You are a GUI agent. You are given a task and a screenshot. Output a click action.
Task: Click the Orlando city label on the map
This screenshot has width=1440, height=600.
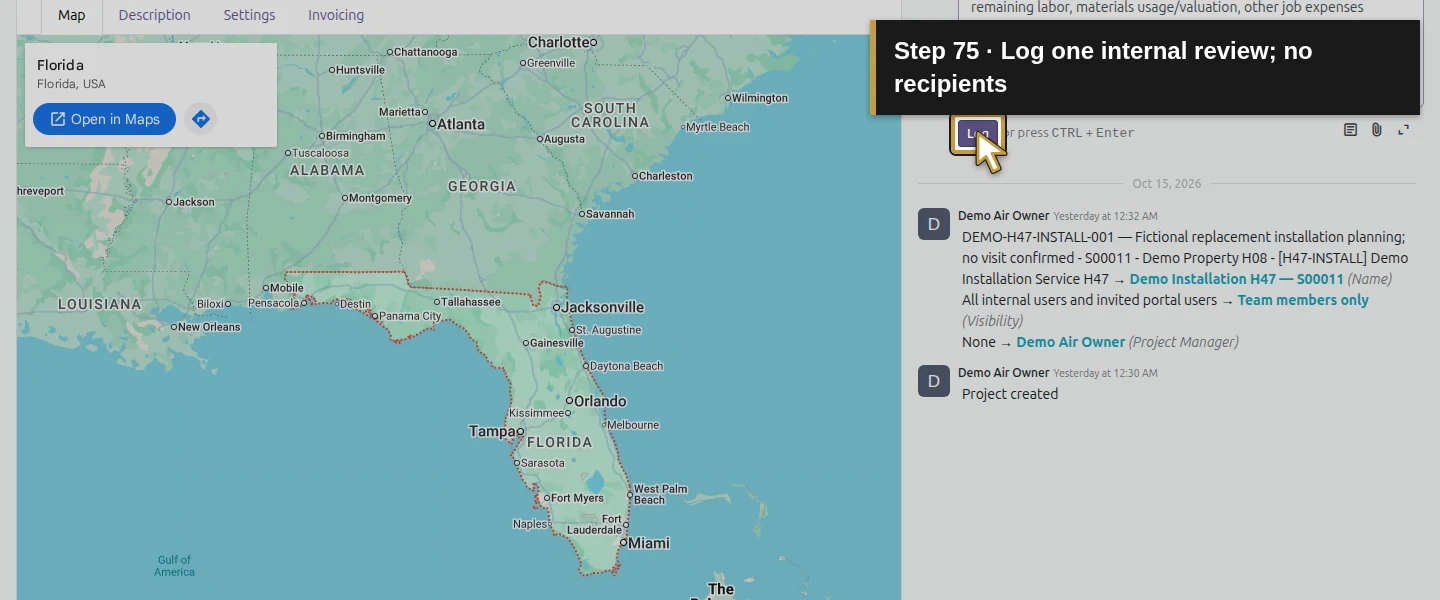click(x=600, y=401)
